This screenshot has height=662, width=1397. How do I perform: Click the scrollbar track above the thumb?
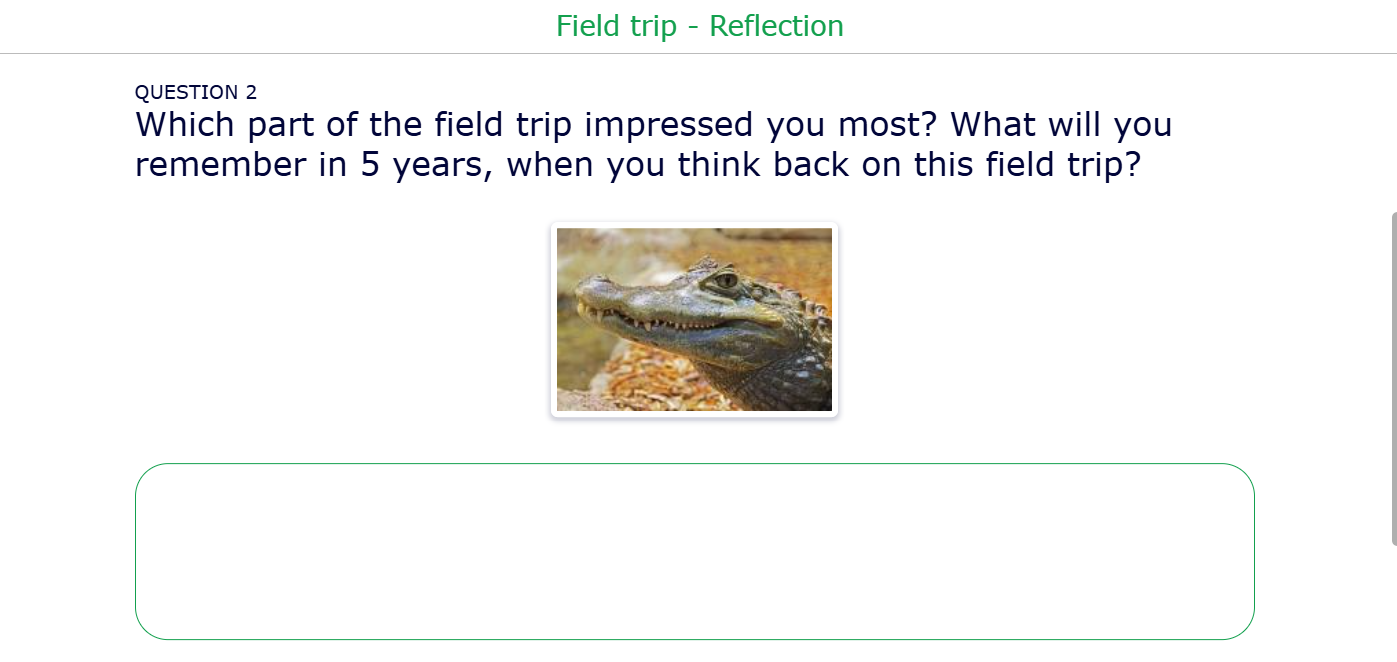(1393, 130)
